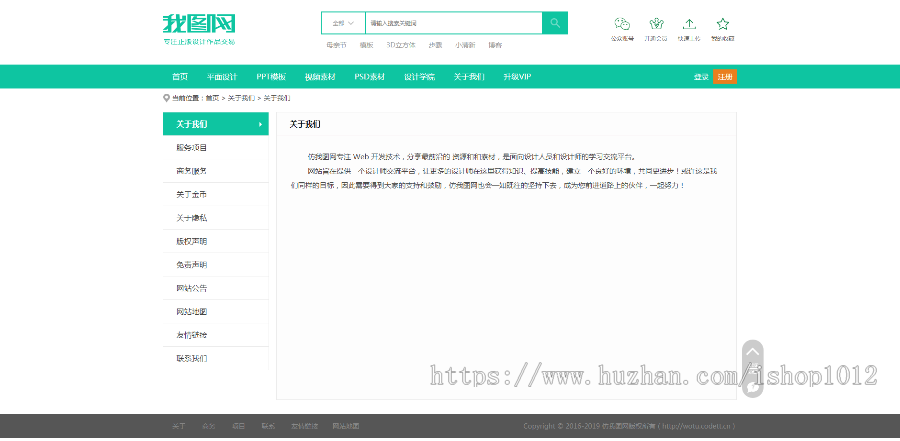The height and width of the screenshot is (441, 900).
Task: Select 版权声明 in the sidebar
Action: point(216,242)
